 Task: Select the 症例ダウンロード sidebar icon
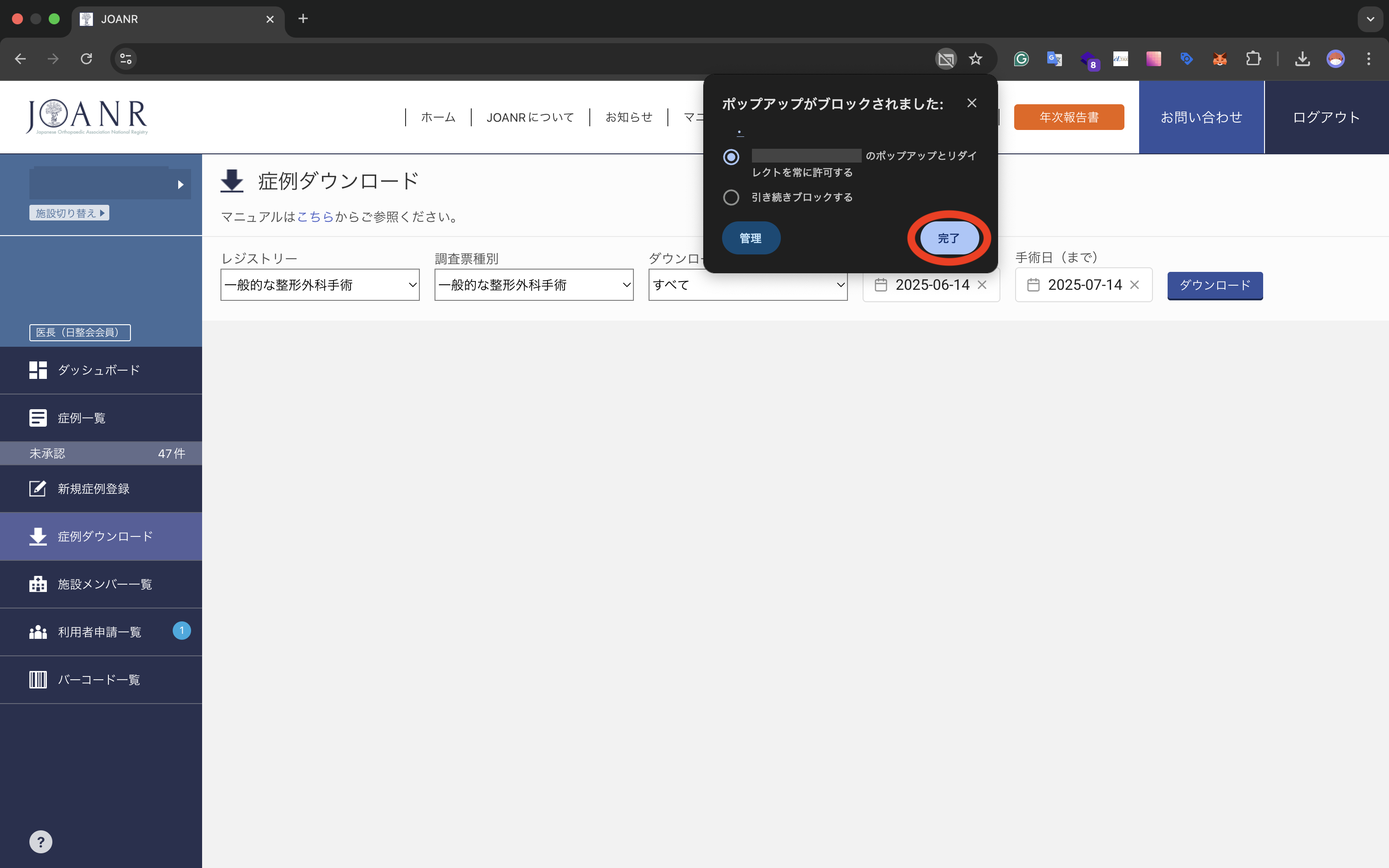tap(38, 536)
